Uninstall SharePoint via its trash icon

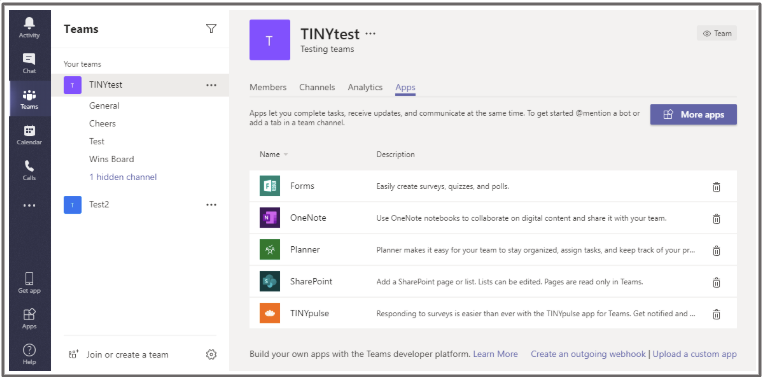coord(716,282)
